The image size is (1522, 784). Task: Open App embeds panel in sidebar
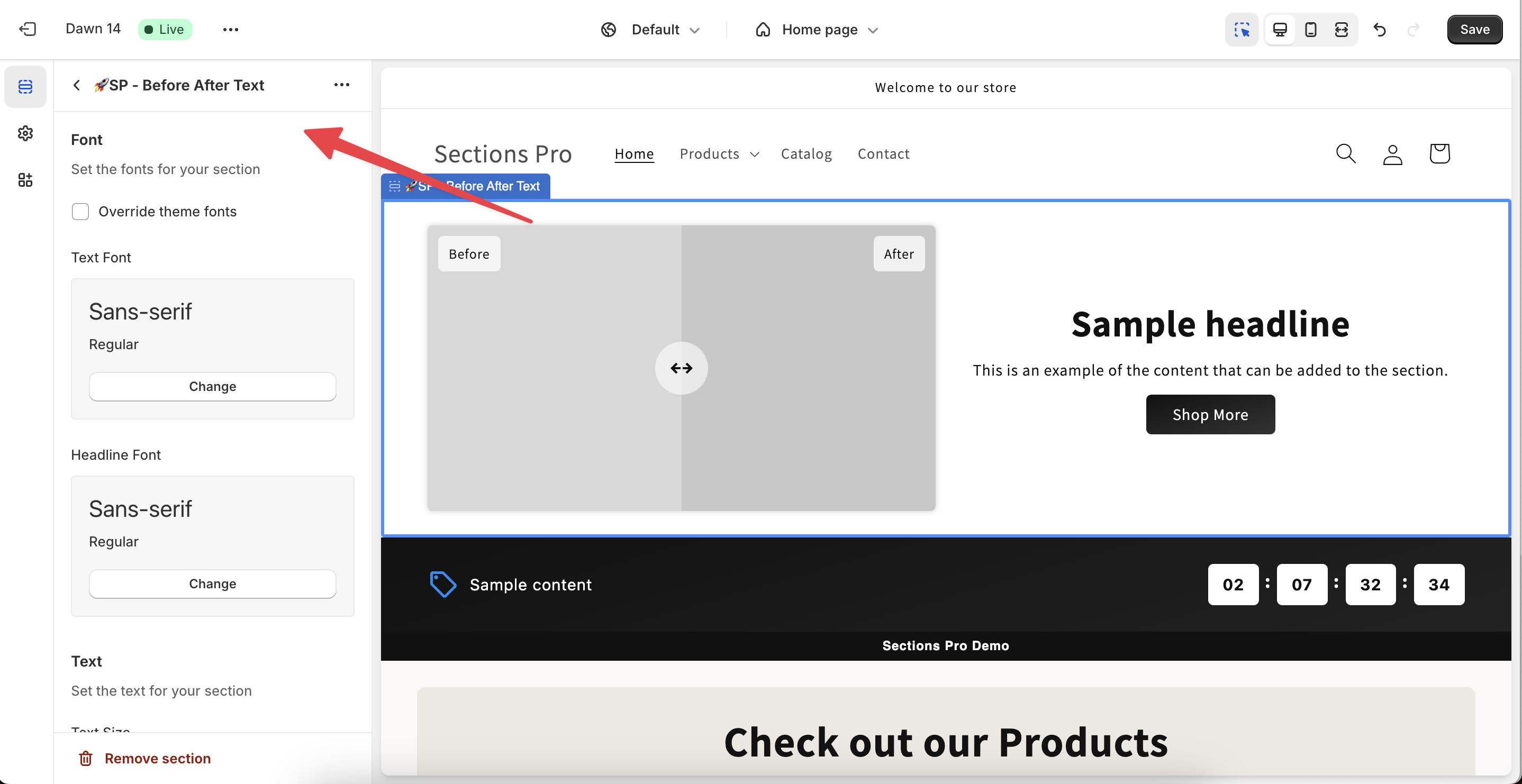tap(25, 180)
